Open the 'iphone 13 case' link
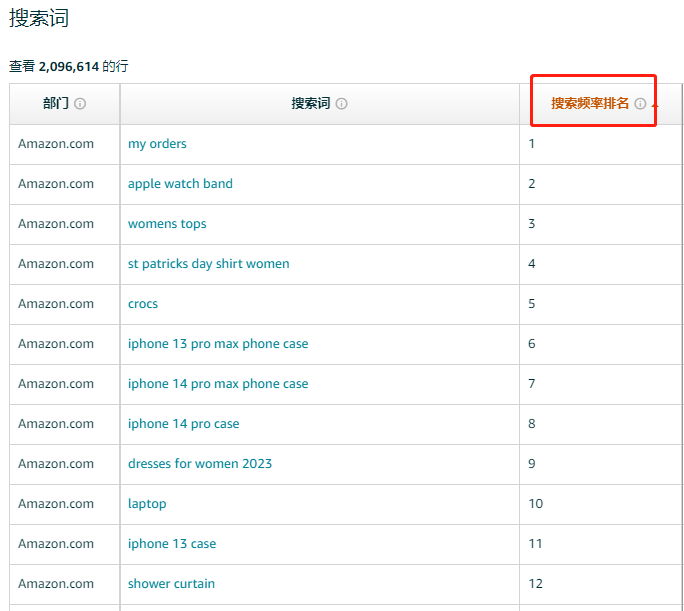Screen dimensions: 684x611 click(x=172, y=544)
